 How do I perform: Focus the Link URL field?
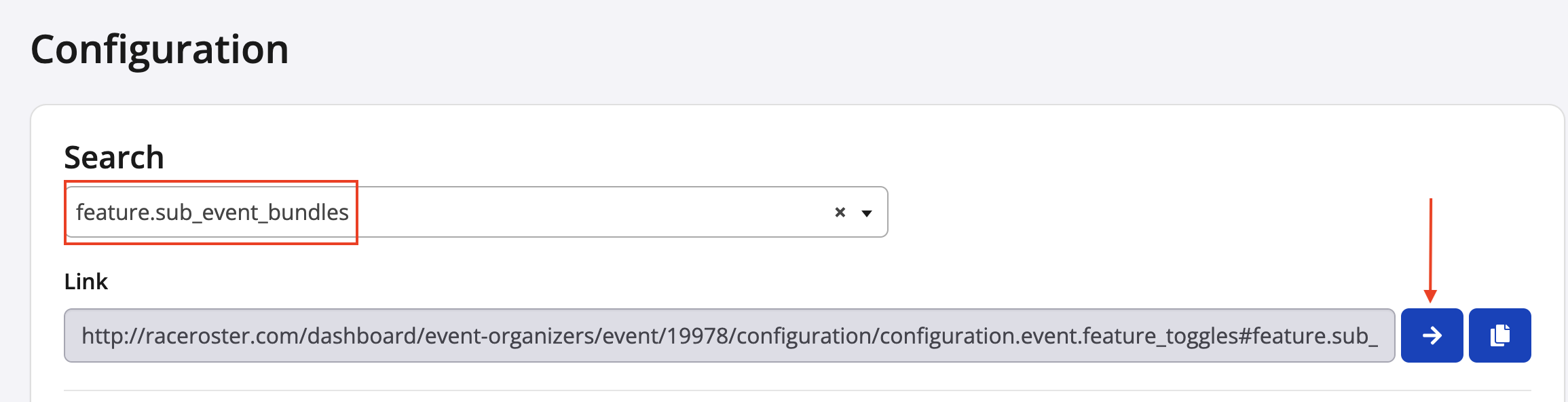click(x=729, y=335)
